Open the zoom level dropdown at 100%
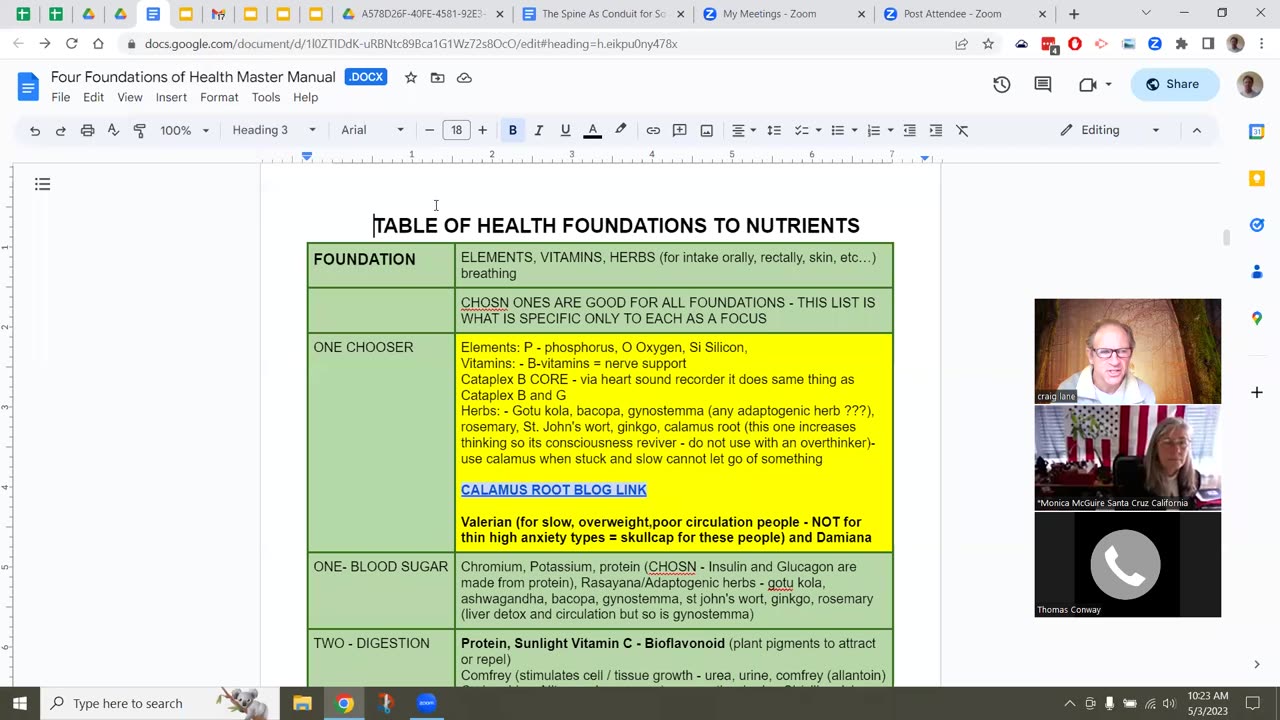This screenshot has height=720, width=1280. pos(185,130)
